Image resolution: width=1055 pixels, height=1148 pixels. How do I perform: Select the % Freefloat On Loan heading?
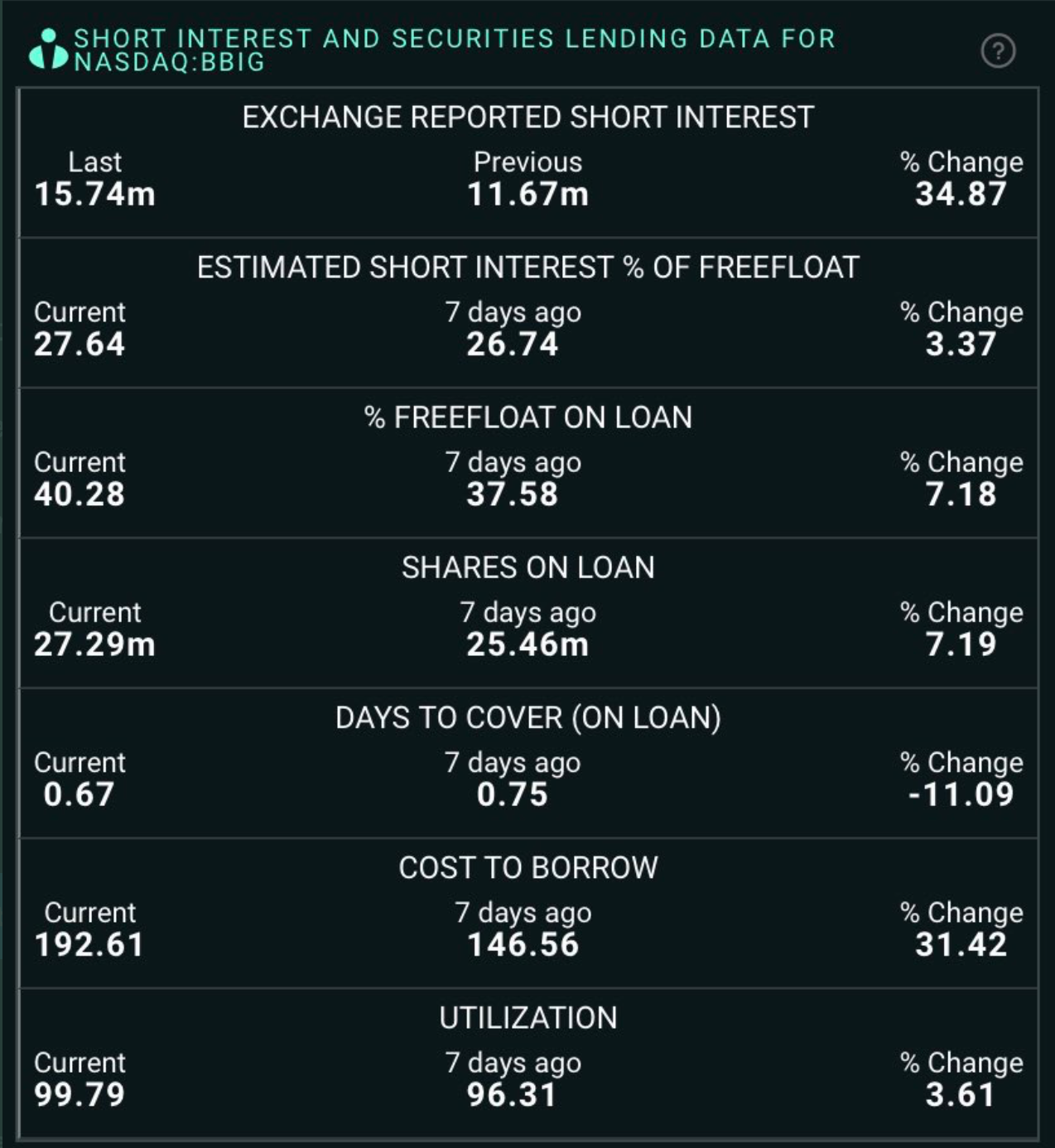tap(528, 417)
